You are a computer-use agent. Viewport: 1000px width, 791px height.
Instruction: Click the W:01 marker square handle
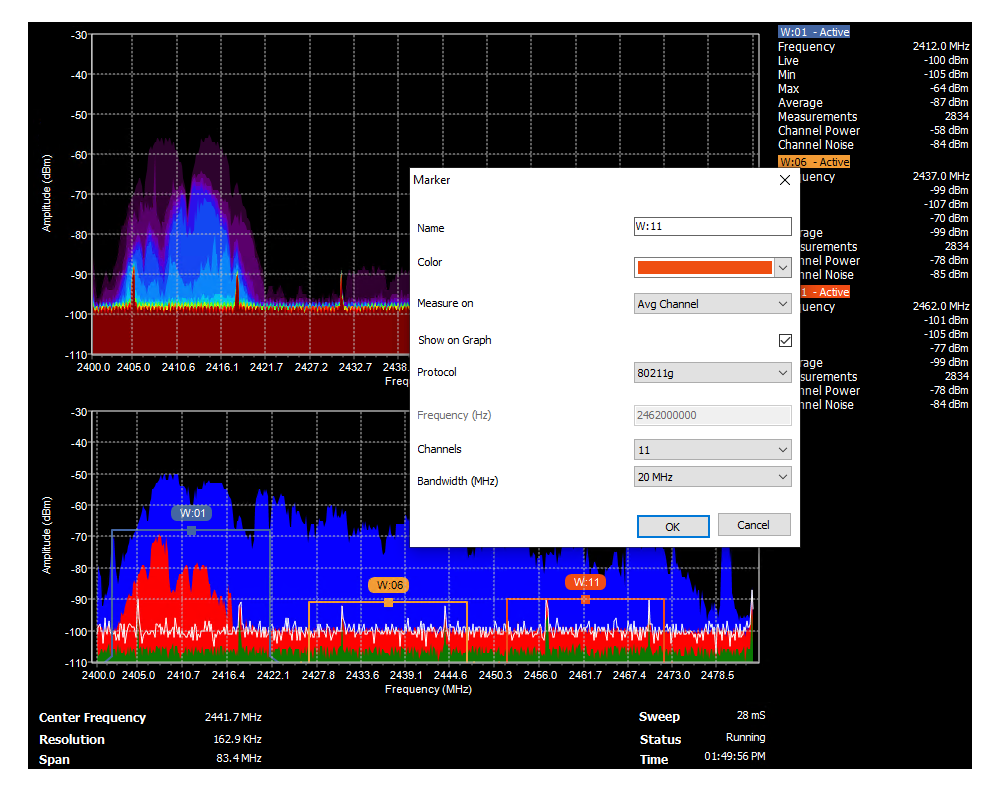tap(191, 530)
